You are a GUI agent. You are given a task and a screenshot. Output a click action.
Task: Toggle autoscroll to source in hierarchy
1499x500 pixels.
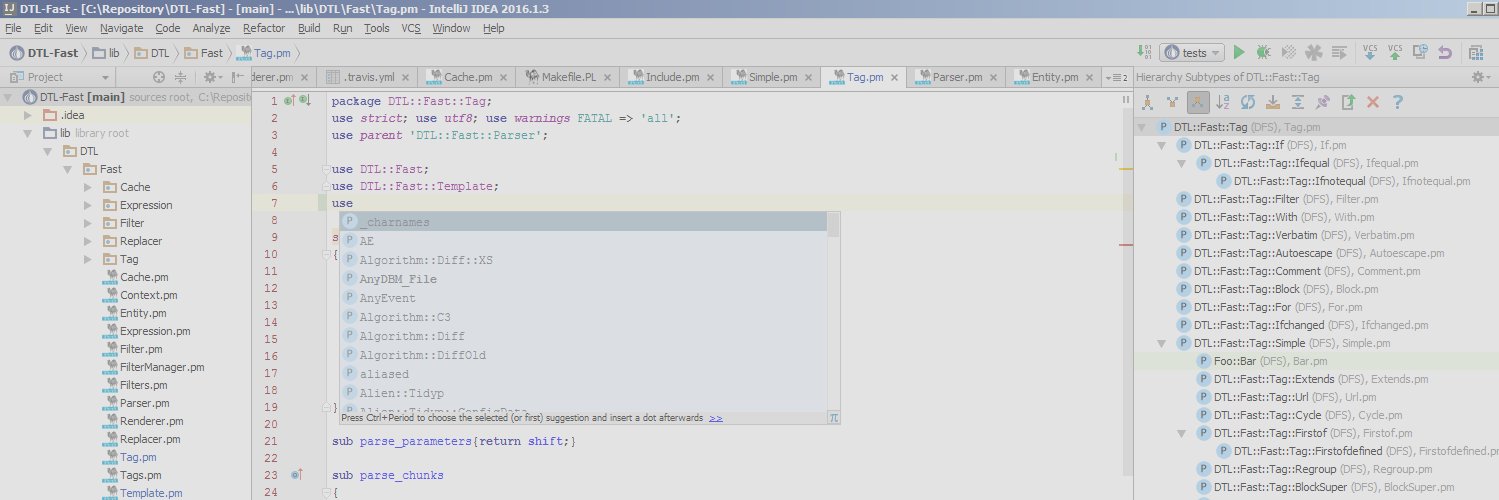[1273, 102]
